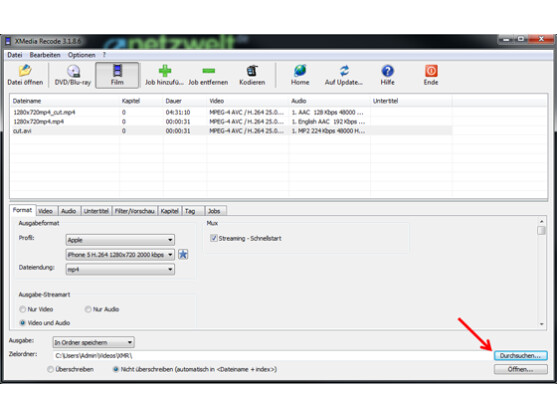The image size is (557, 418).
Task: Click the Zielordner path input field
Action: point(272,355)
